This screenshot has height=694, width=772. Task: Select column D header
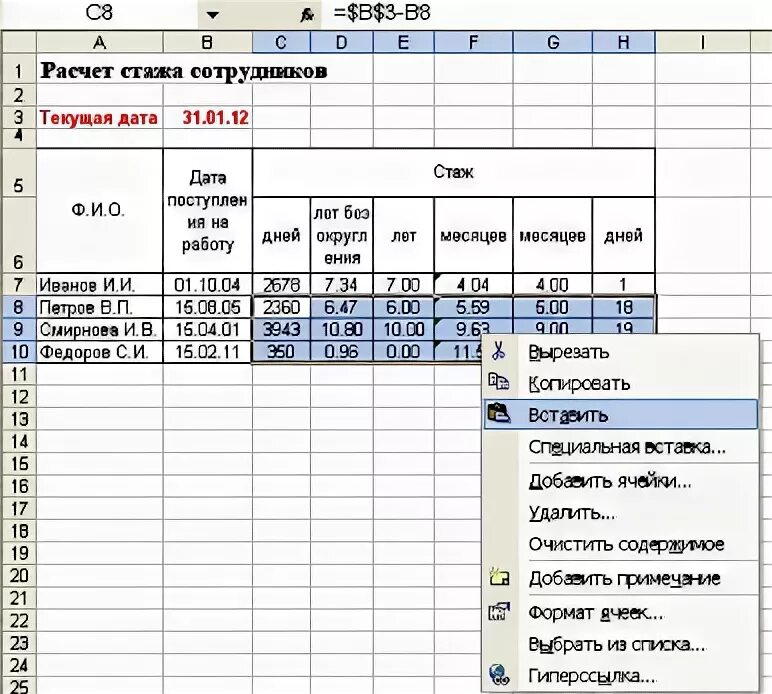[x=342, y=42]
